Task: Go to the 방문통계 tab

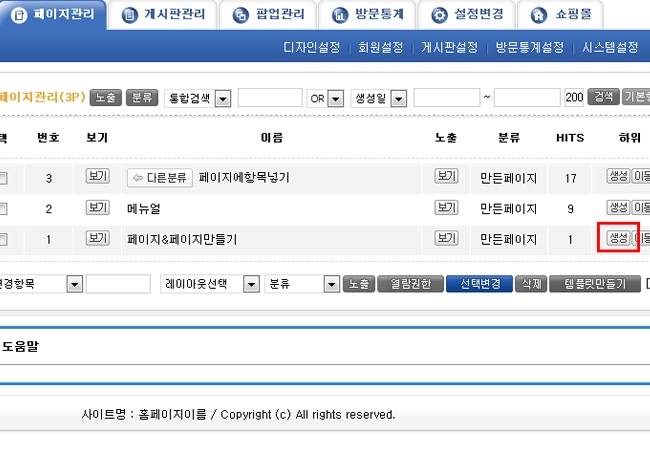Action: [x=367, y=15]
